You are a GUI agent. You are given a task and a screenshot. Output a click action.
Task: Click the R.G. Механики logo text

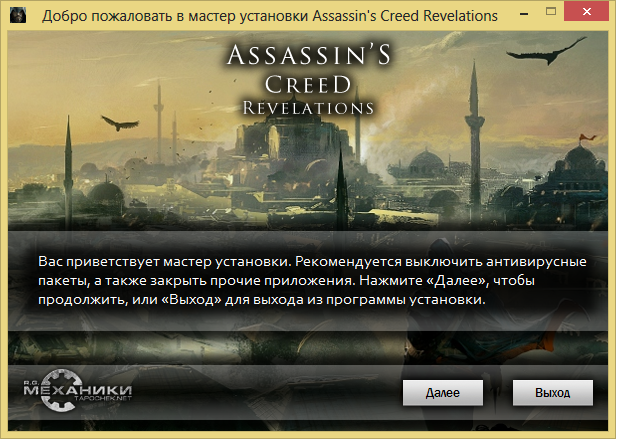tap(78, 390)
